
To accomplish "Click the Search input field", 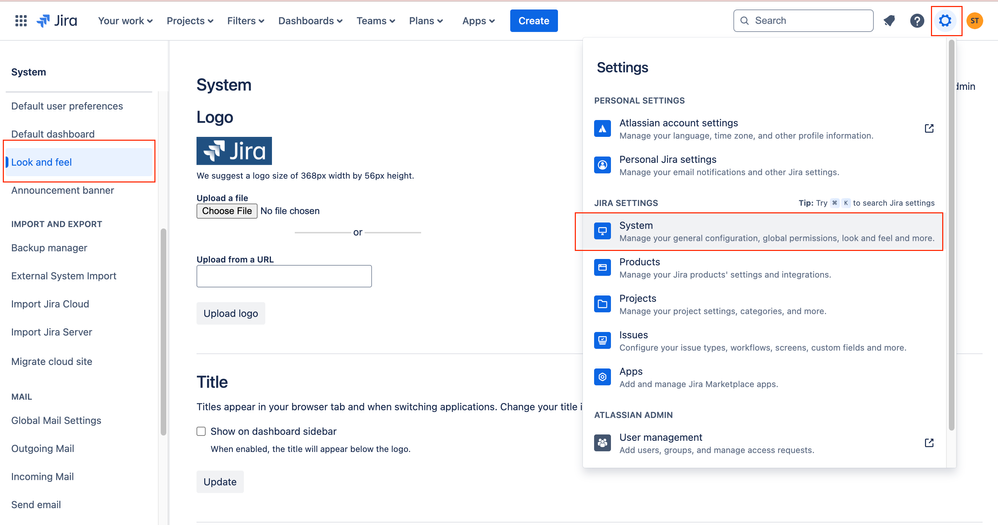I will coord(803,20).
